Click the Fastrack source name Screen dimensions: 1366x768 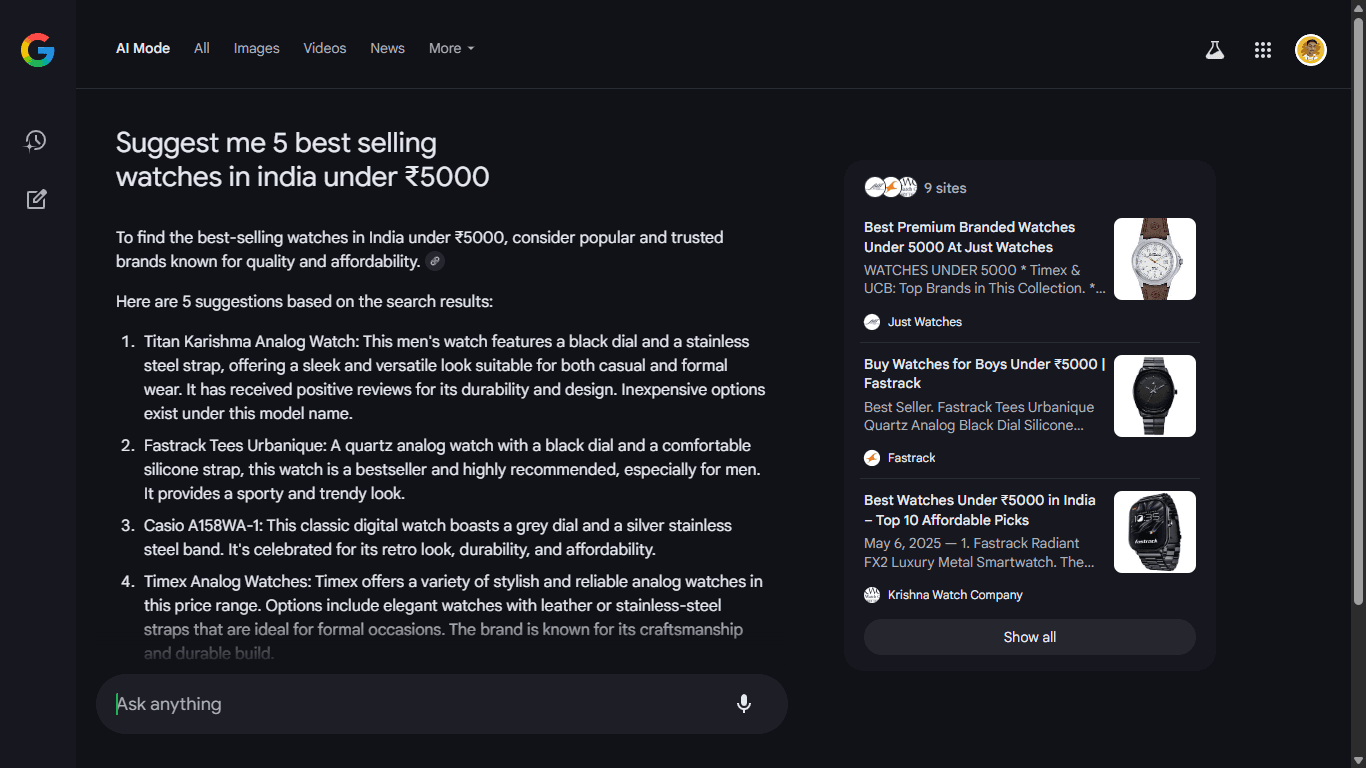(912, 458)
